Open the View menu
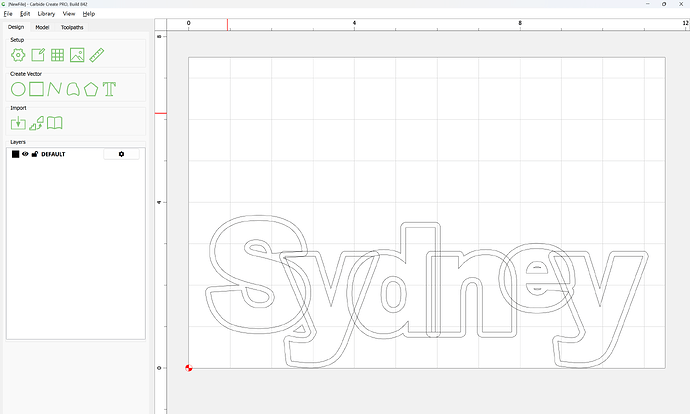Screen dimensions: 690x414 [x=69, y=14]
